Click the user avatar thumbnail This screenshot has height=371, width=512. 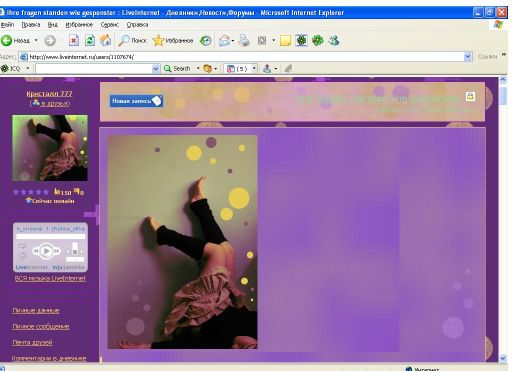coord(50,148)
